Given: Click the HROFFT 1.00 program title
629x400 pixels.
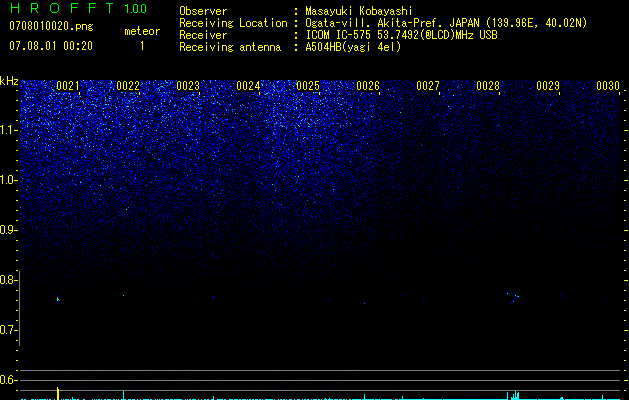Looking at the screenshot, I should [78, 8].
